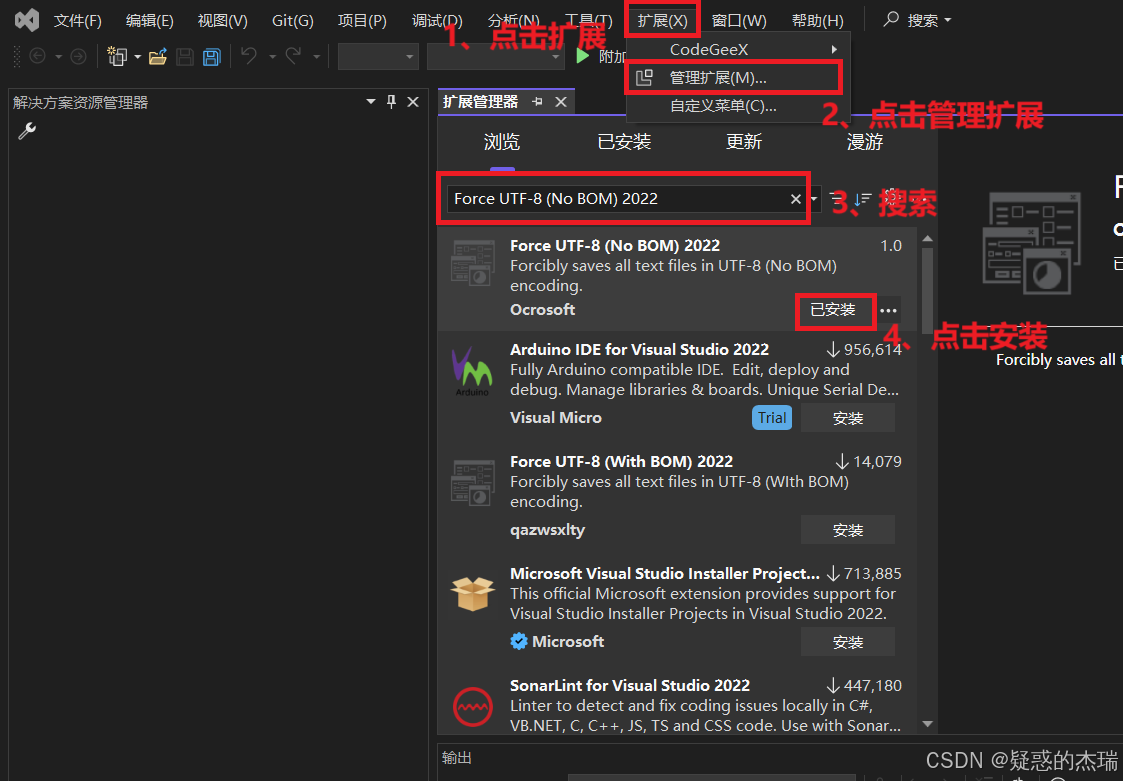This screenshot has height=781, width=1123.
Task: Click the Installer Projects box icon
Action: point(473,594)
